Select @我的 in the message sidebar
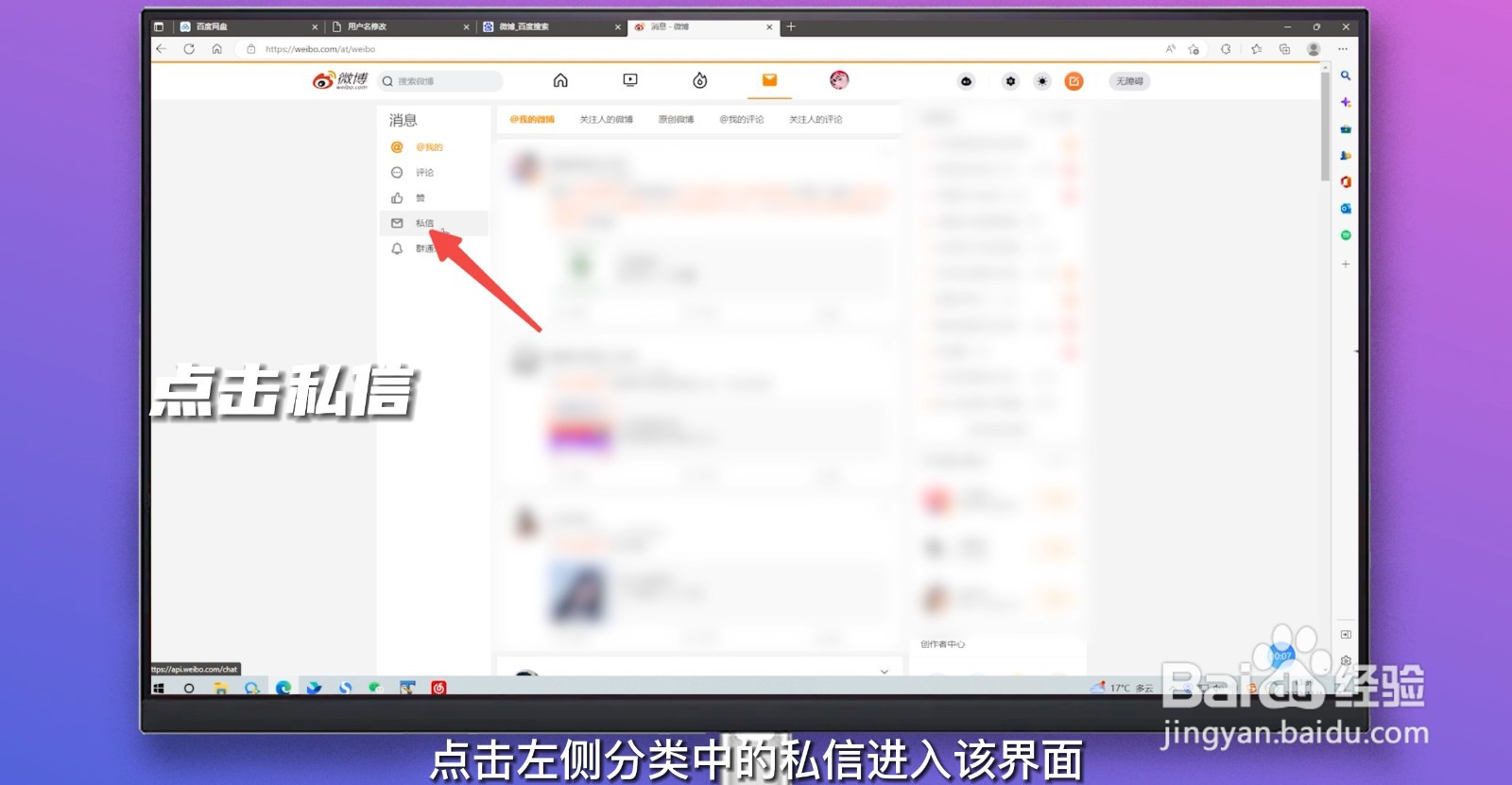Screen dimensions: 1512x785 coord(433,147)
